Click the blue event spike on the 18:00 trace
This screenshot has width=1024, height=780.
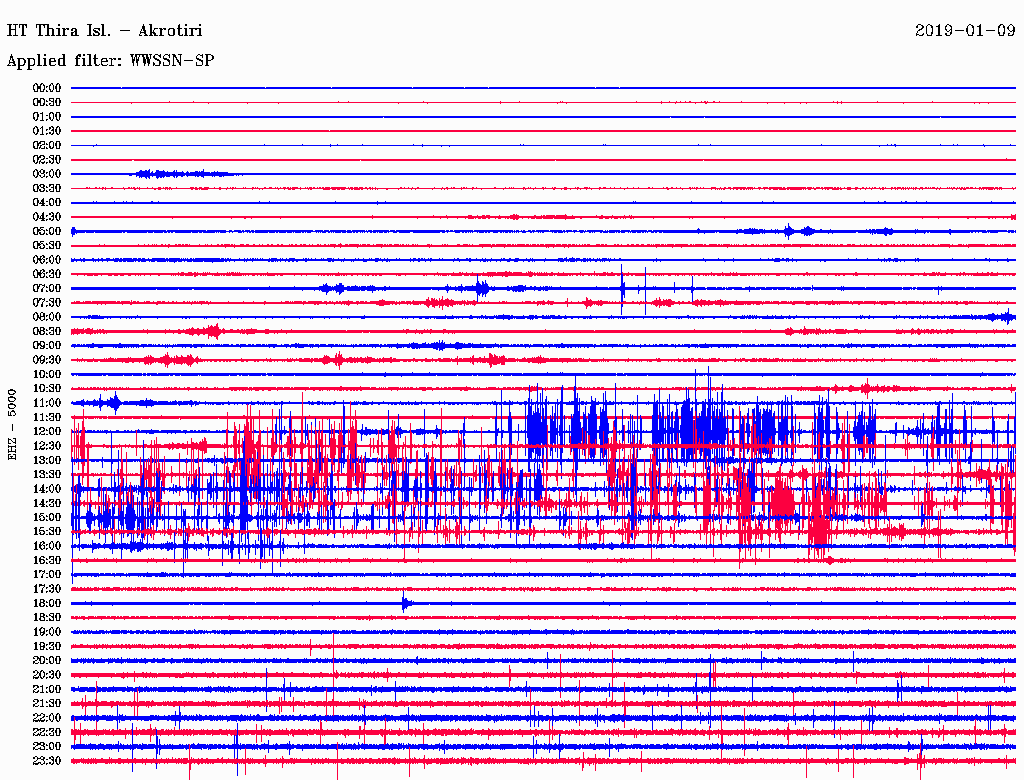406,602
